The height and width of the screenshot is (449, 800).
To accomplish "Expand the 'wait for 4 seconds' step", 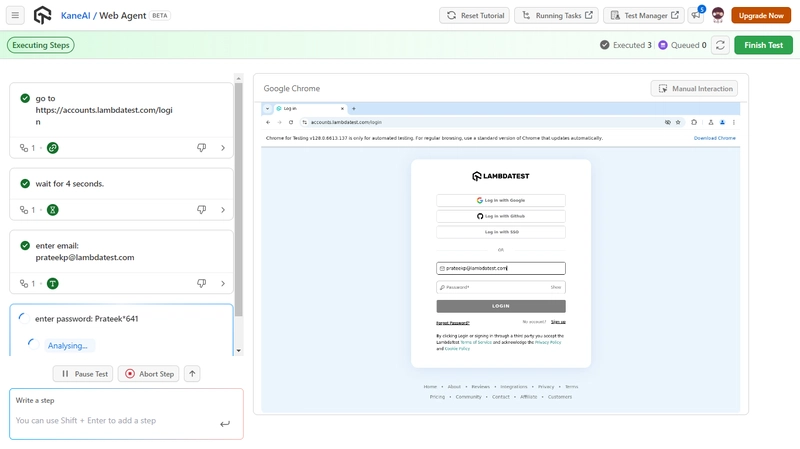I will point(223,210).
